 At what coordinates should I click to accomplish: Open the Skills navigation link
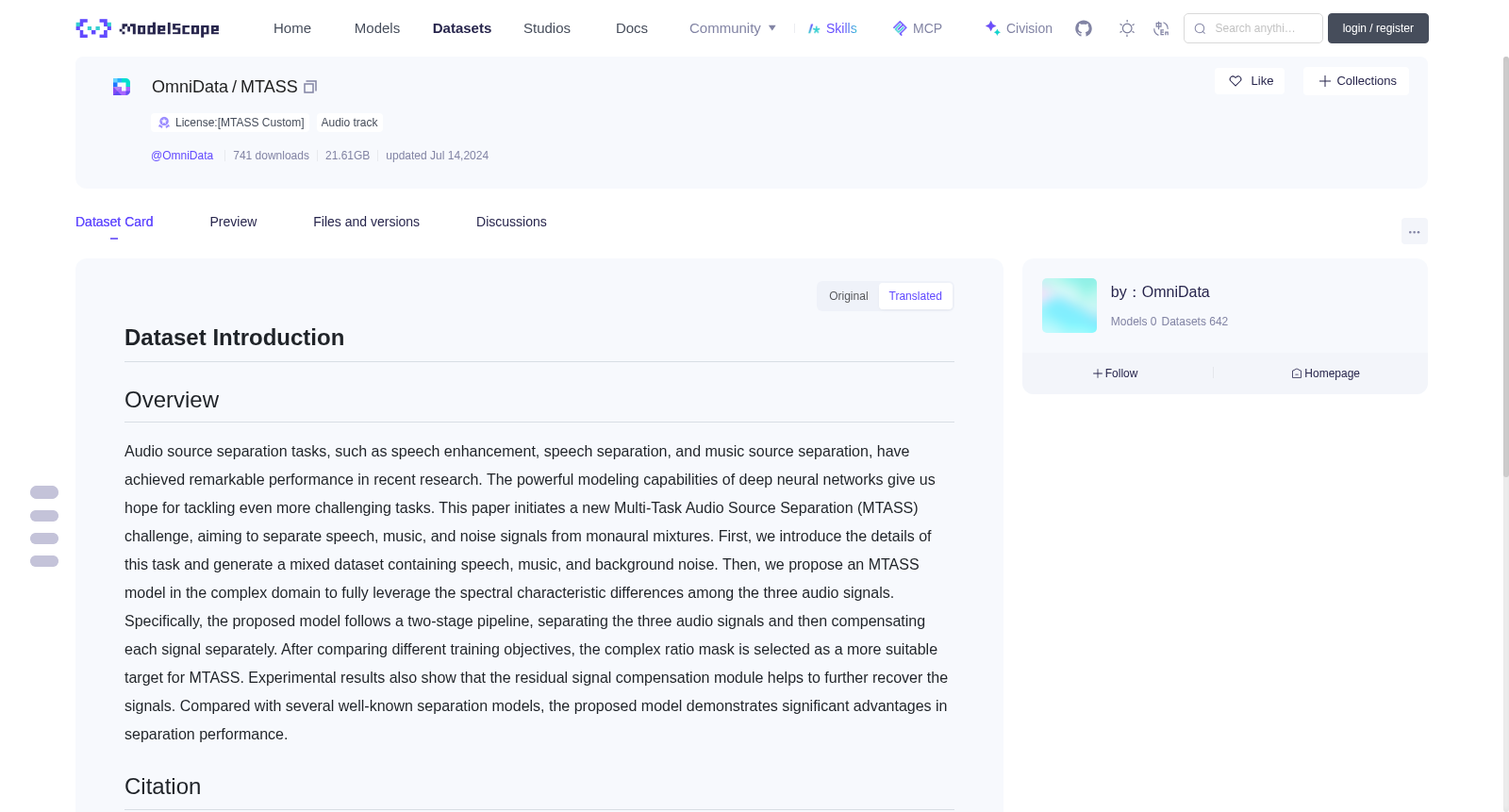[x=832, y=28]
